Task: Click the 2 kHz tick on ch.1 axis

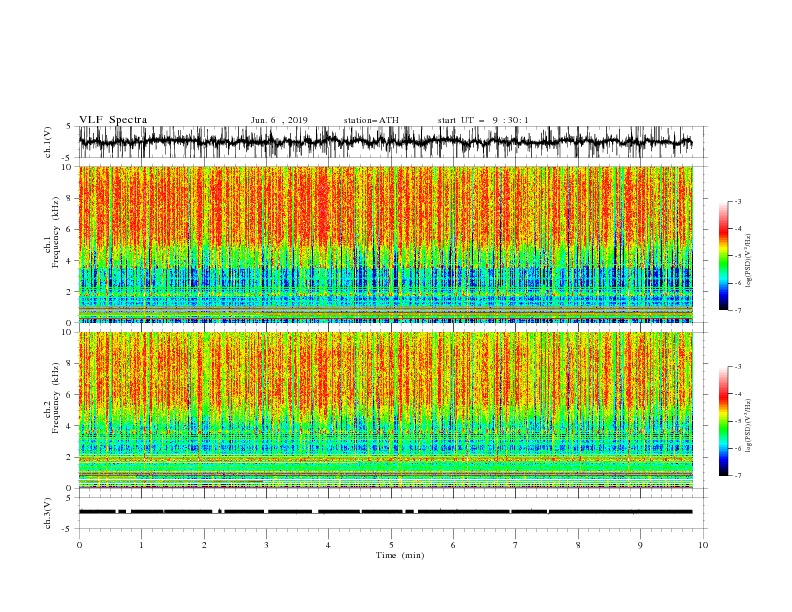Action: click(70, 292)
